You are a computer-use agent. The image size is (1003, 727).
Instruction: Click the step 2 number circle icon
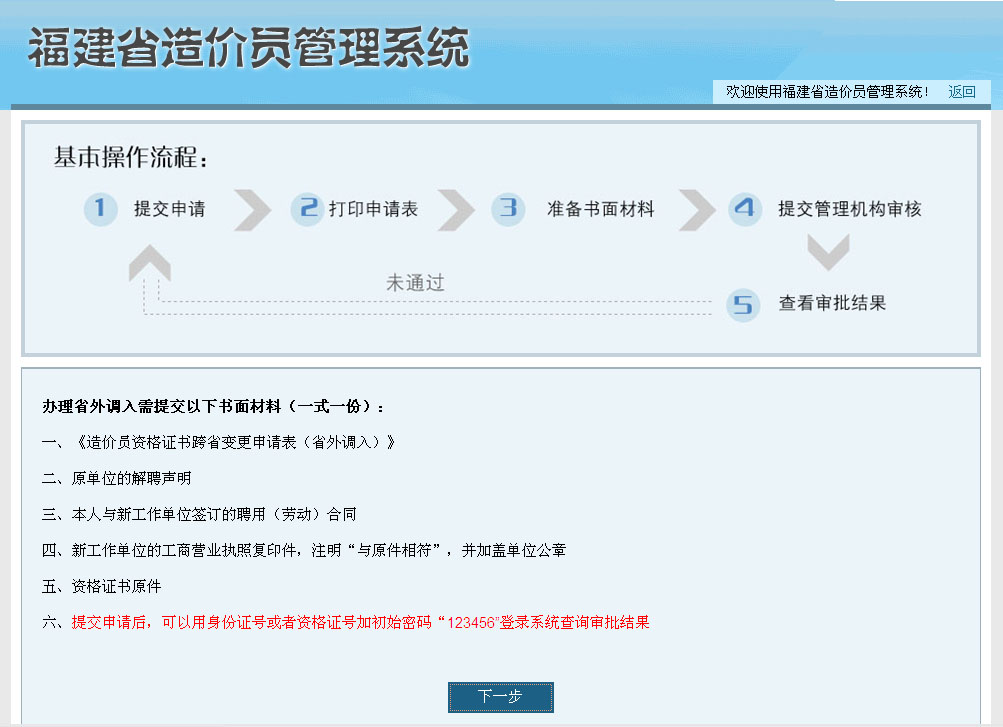pyautogui.click(x=307, y=209)
